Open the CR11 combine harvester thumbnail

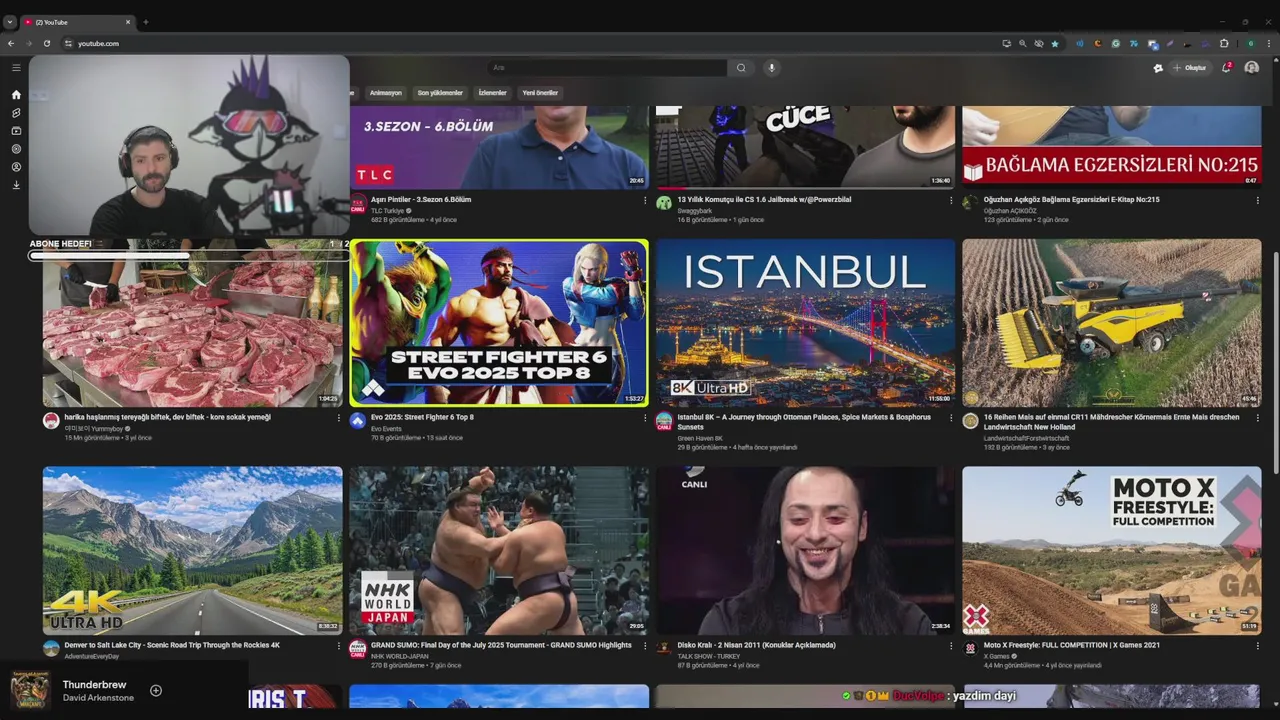coord(1112,322)
